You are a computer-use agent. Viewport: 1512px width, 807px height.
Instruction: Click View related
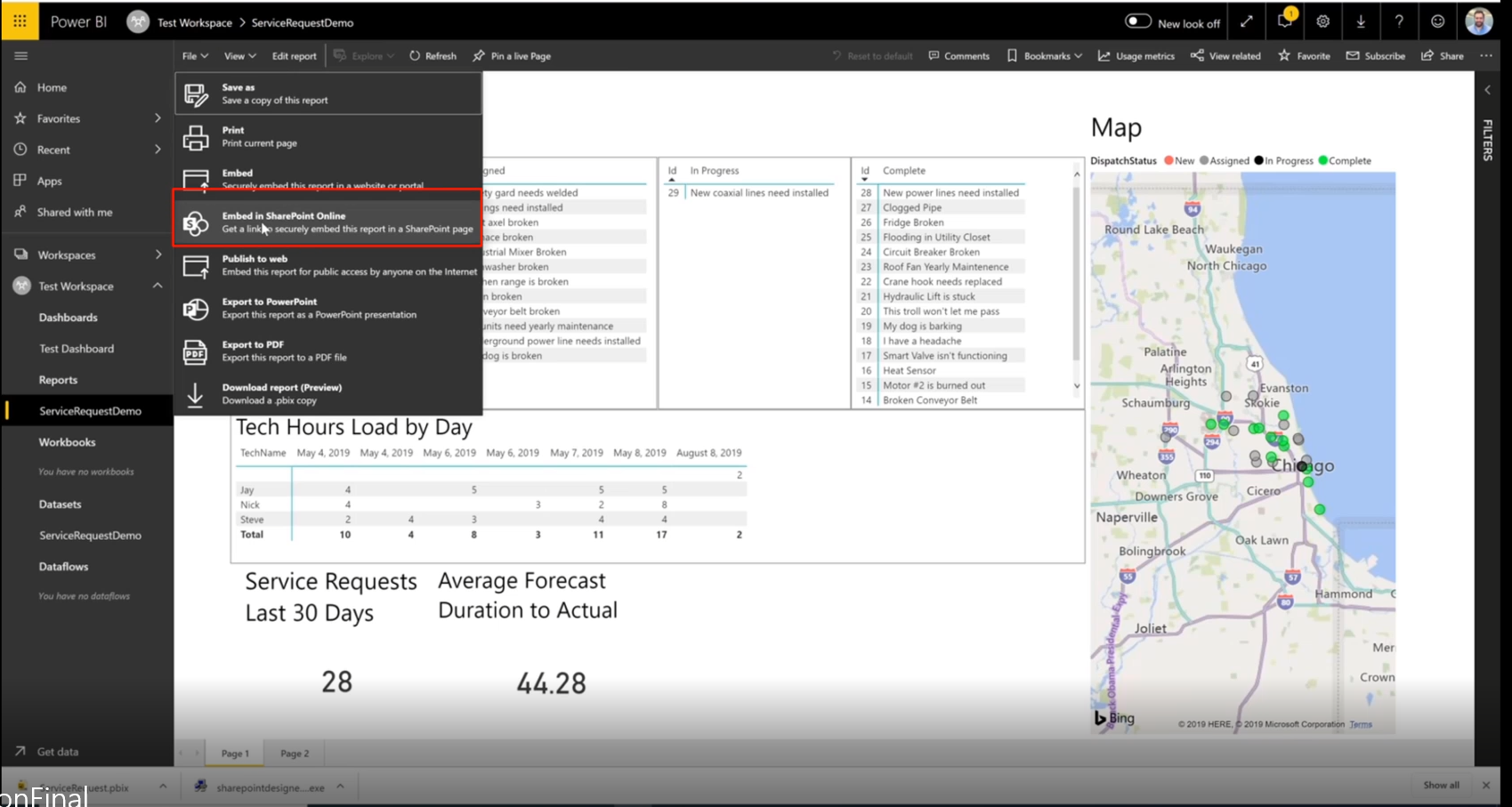point(1225,56)
